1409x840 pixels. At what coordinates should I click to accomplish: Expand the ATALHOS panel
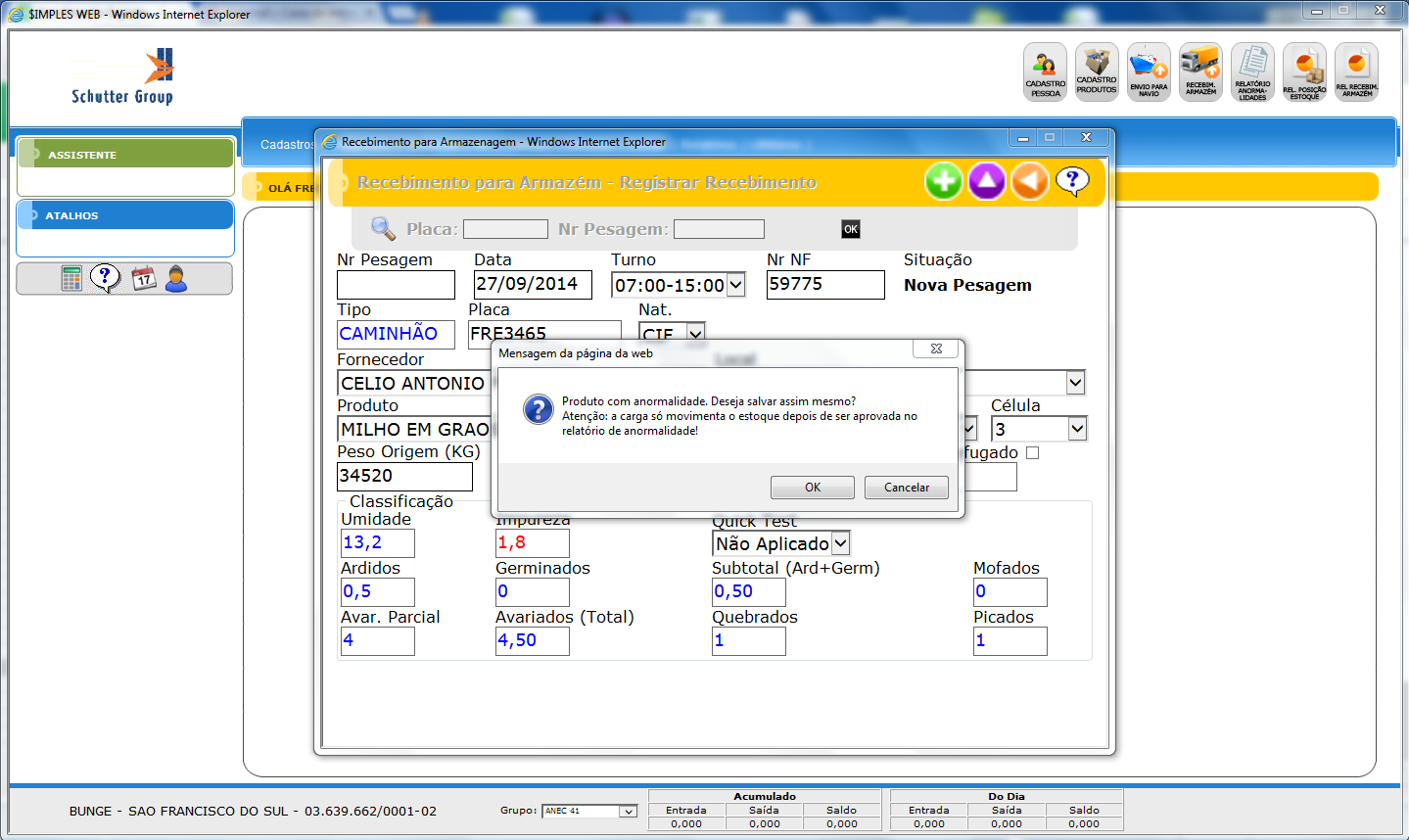coord(125,215)
